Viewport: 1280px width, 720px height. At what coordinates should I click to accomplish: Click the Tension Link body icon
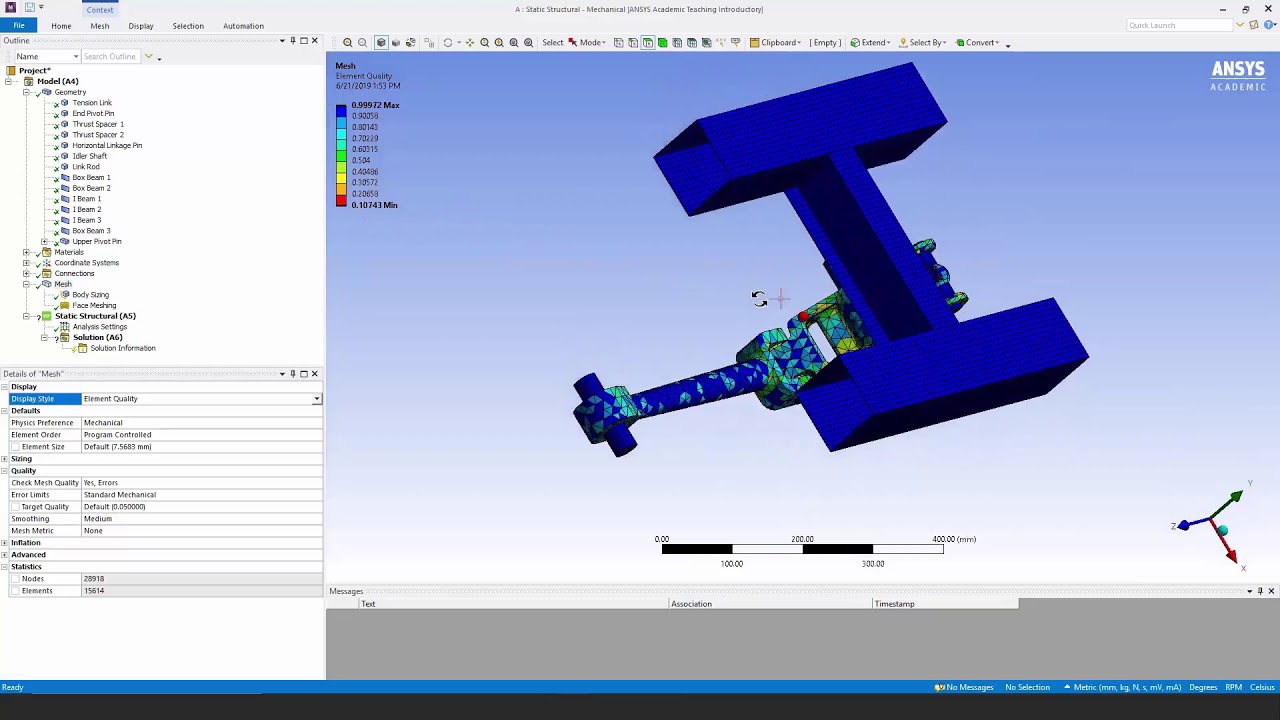point(65,103)
